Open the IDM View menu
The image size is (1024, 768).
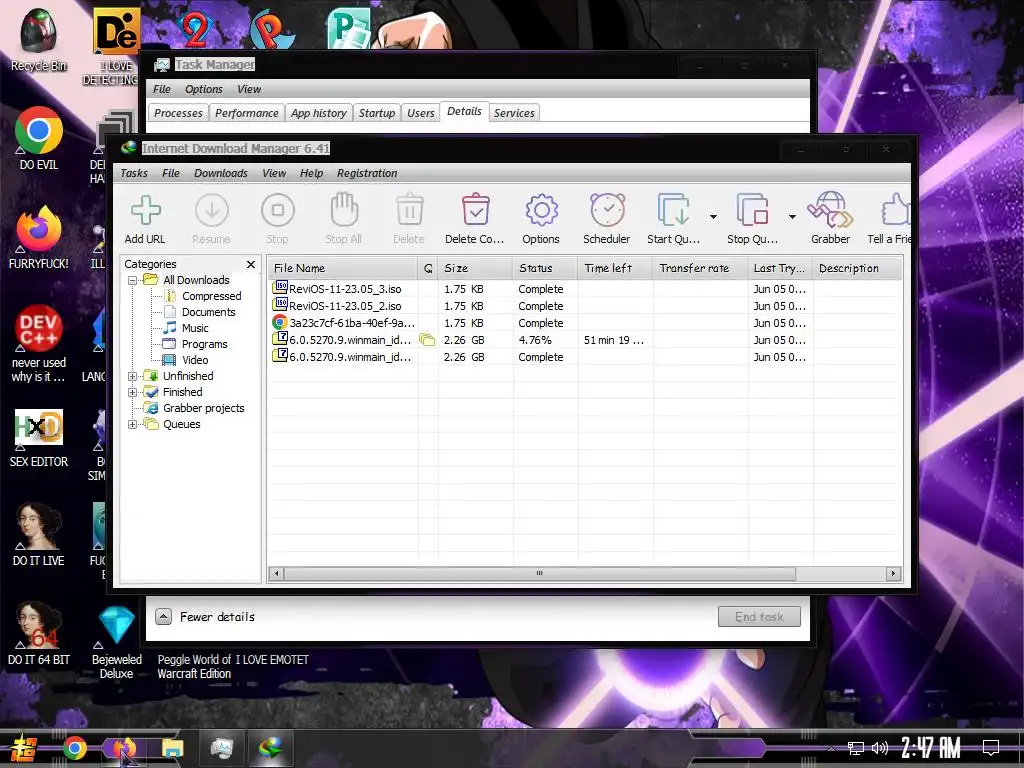274,173
